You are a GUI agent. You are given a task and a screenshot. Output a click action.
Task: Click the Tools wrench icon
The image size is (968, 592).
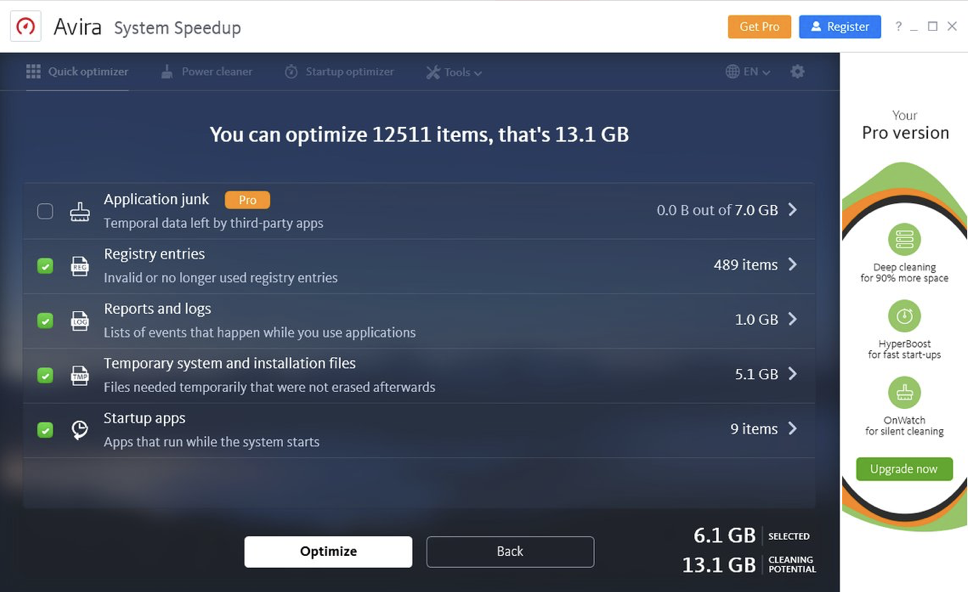pos(433,72)
